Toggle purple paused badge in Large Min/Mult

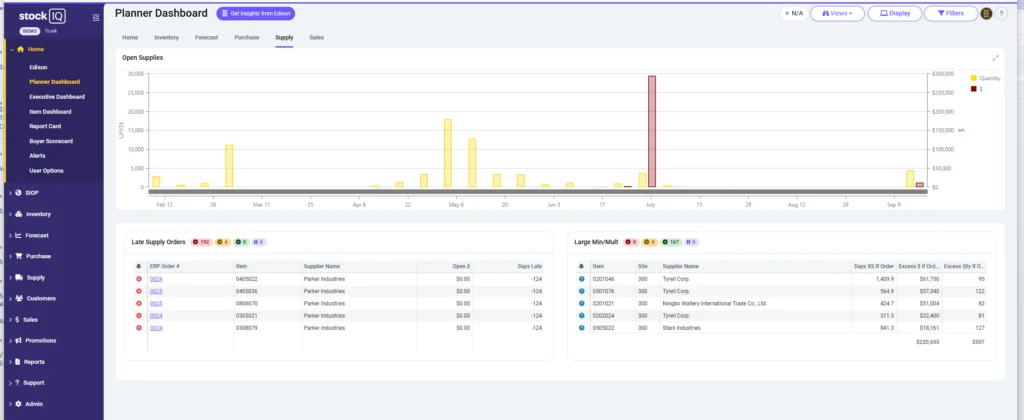tap(692, 242)
